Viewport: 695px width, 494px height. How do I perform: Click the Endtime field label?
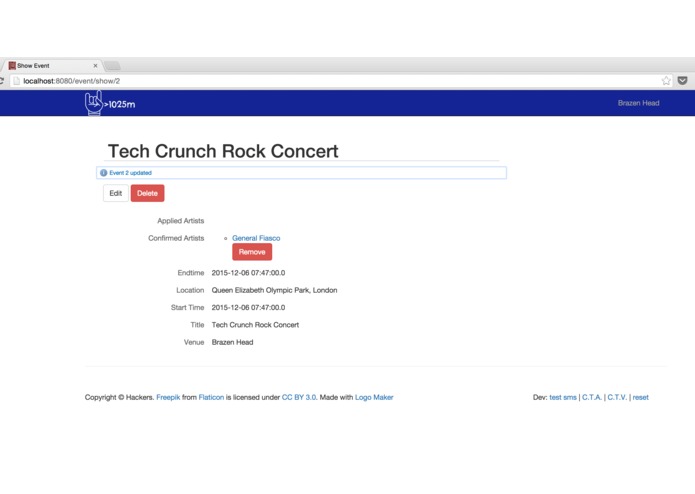coord(191,272)
